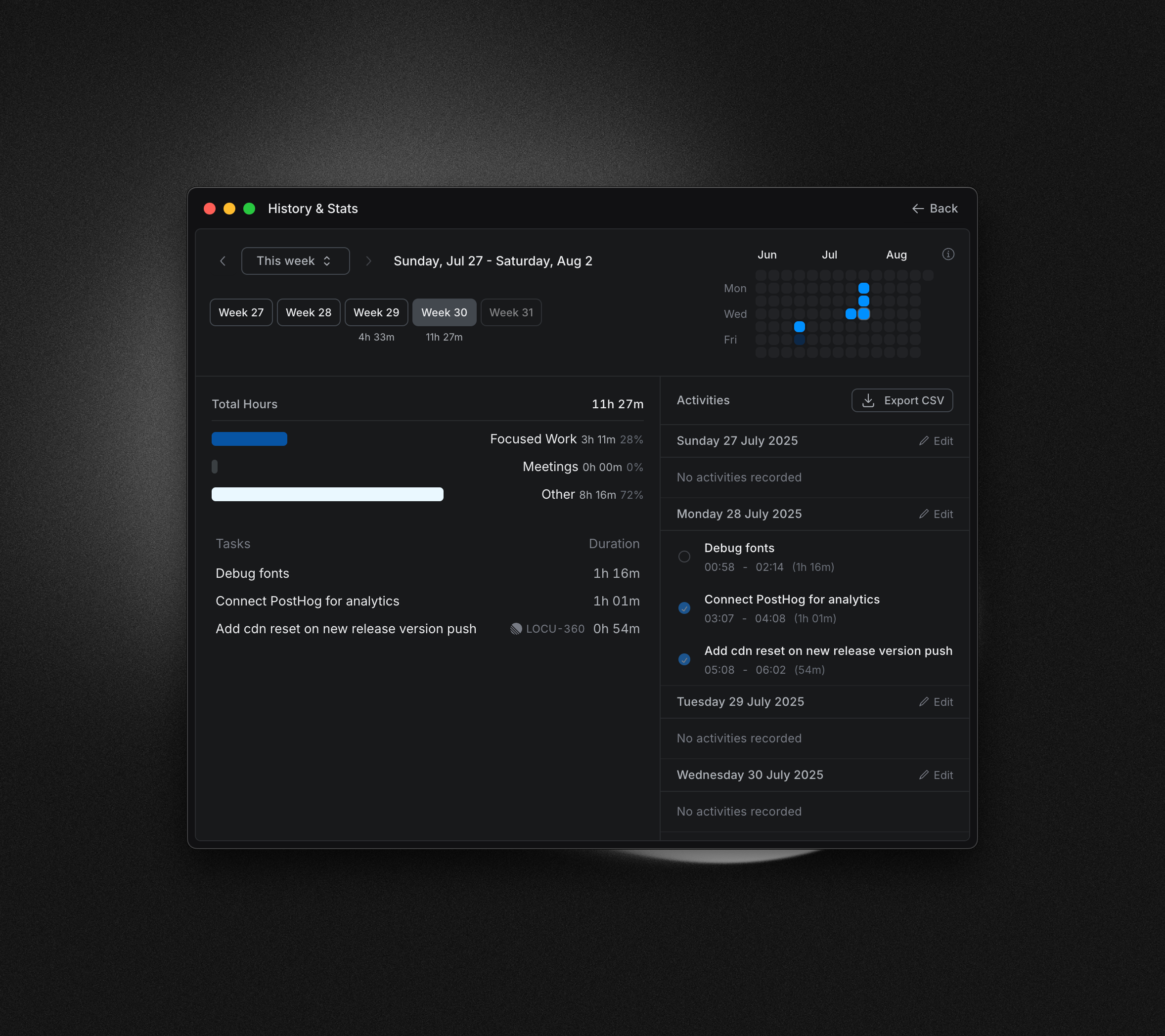Click blue Monday cell in heatmap
The image size is (1165, 1036).
tap(863, 288)
